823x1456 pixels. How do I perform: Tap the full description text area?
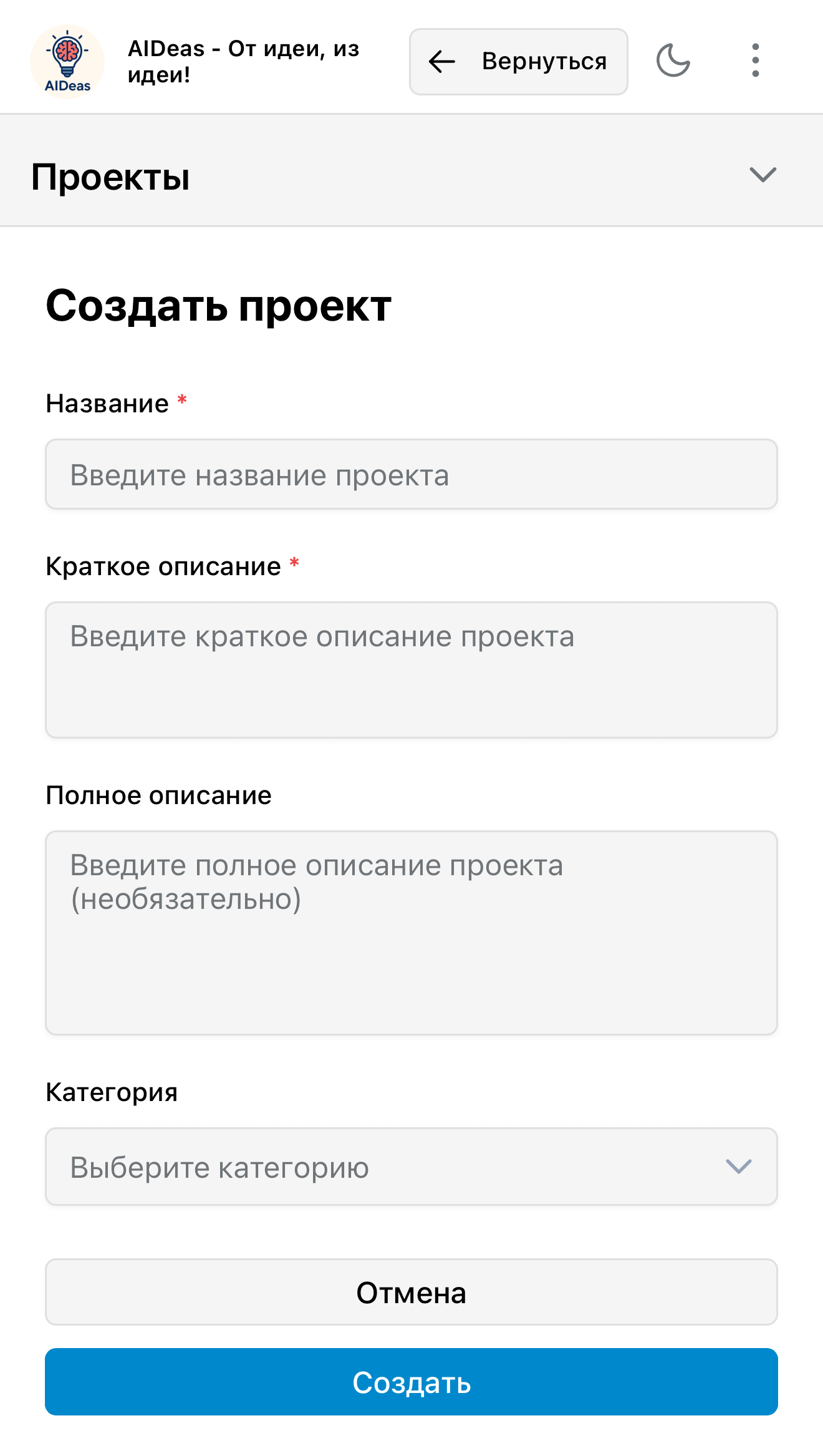[x=412, y=929]
